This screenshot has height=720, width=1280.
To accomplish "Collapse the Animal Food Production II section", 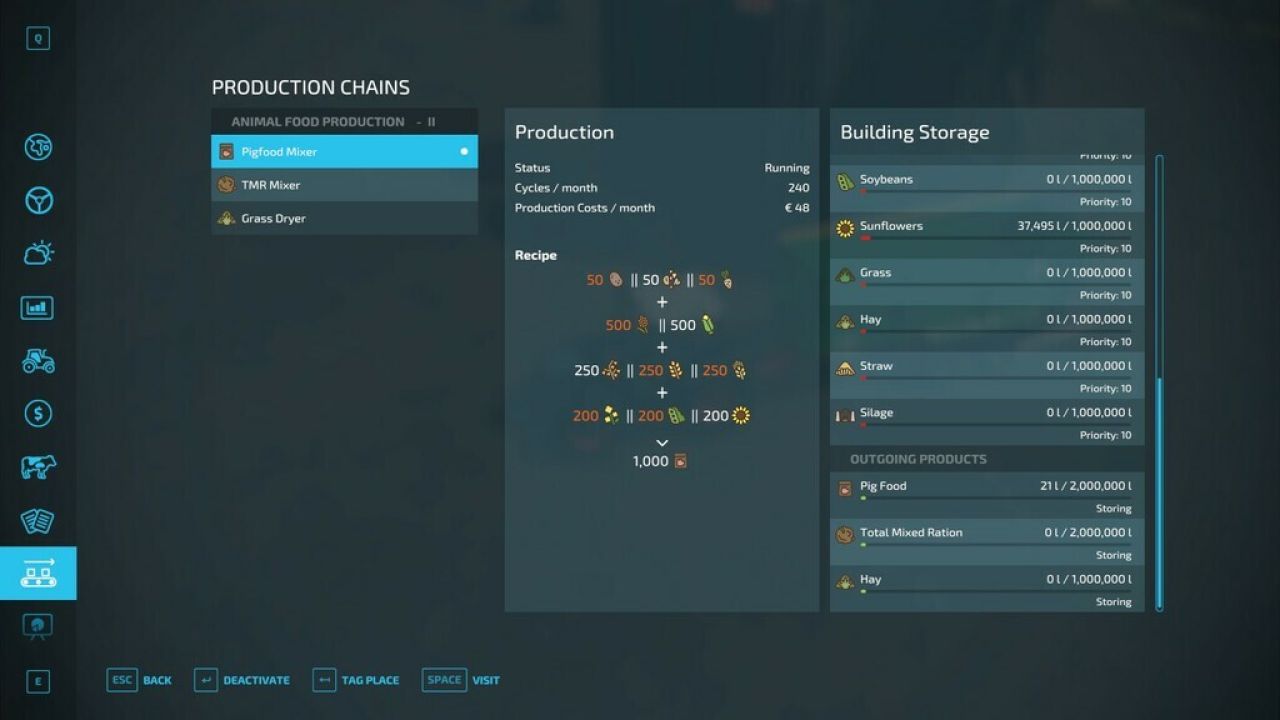I will [344, 121].
